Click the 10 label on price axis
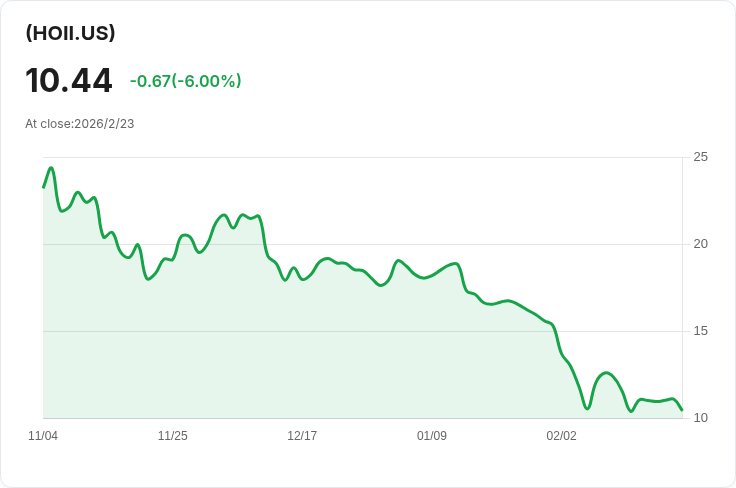The width and height of the screenshot is (736, 488). coord(700,418)
